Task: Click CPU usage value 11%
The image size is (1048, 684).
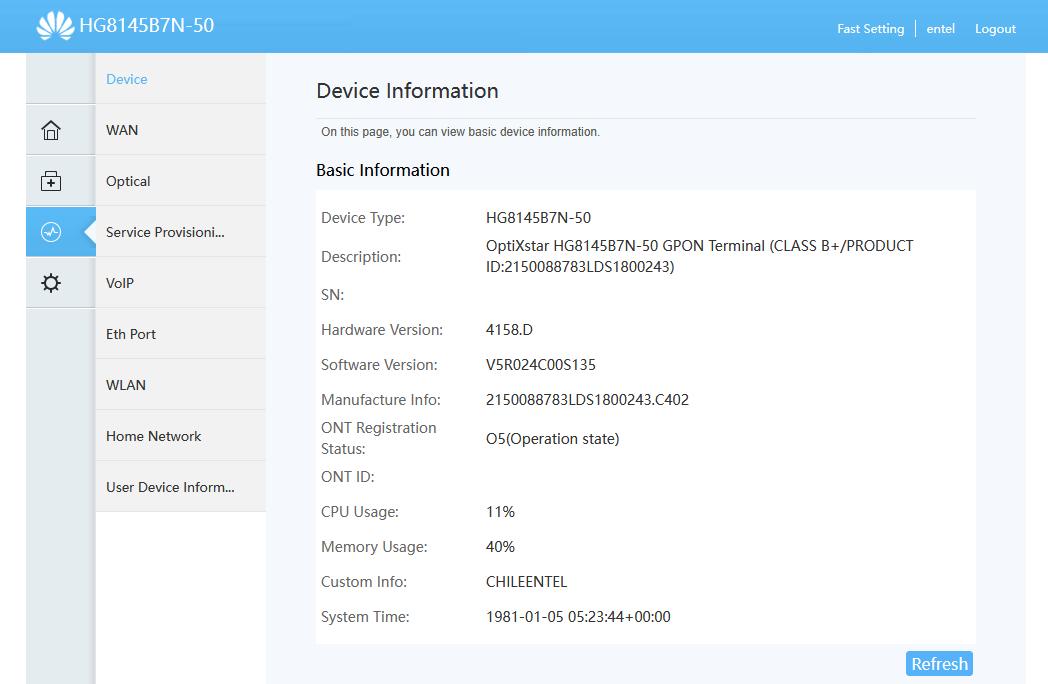Action: pos(500,511)
